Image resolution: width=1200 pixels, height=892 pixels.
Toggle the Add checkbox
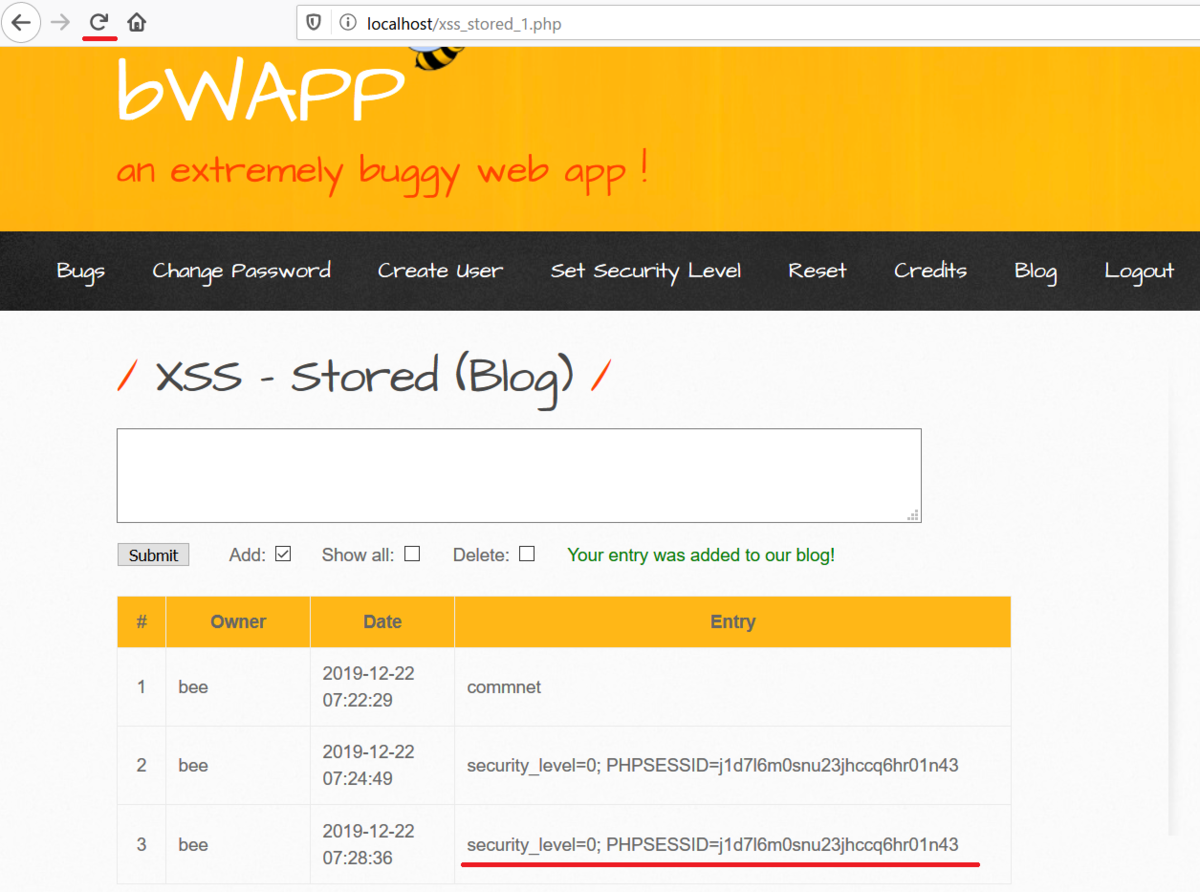pos(283,553)
